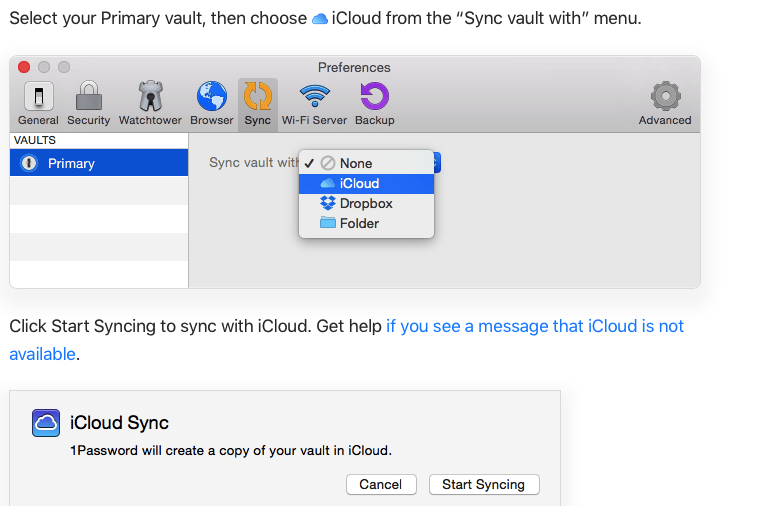Choose Dropbox from sync menu
This screenshot has width=758, height=506.
click(366, 203)
